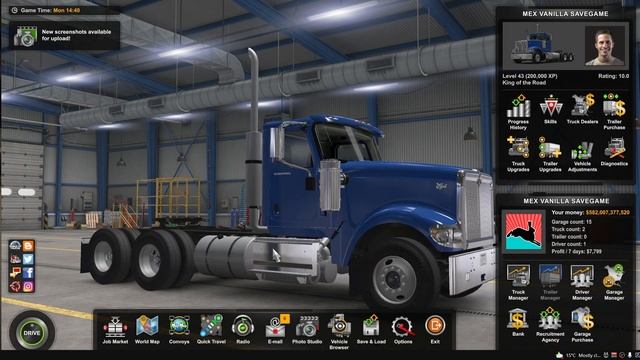Open the Job Market
This screenshot has height=360, width=640.
pos(115,329)
